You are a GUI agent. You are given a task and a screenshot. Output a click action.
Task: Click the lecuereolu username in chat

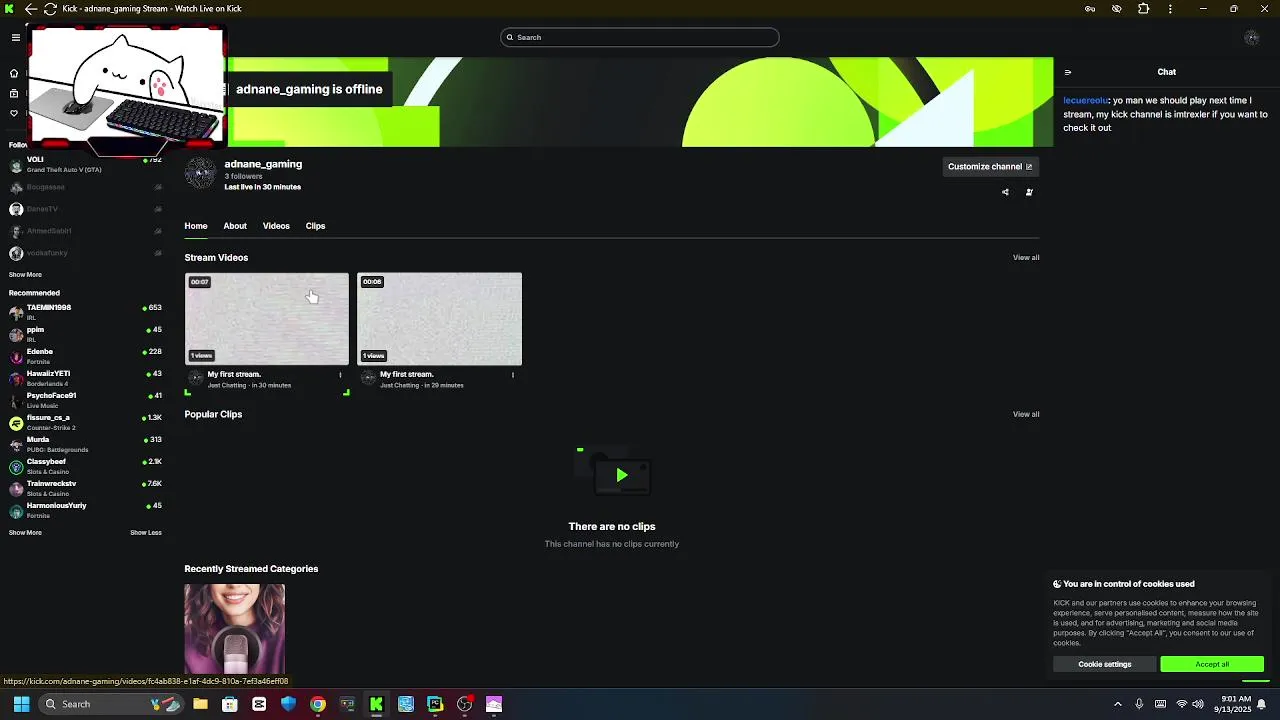coord(1085,101)
